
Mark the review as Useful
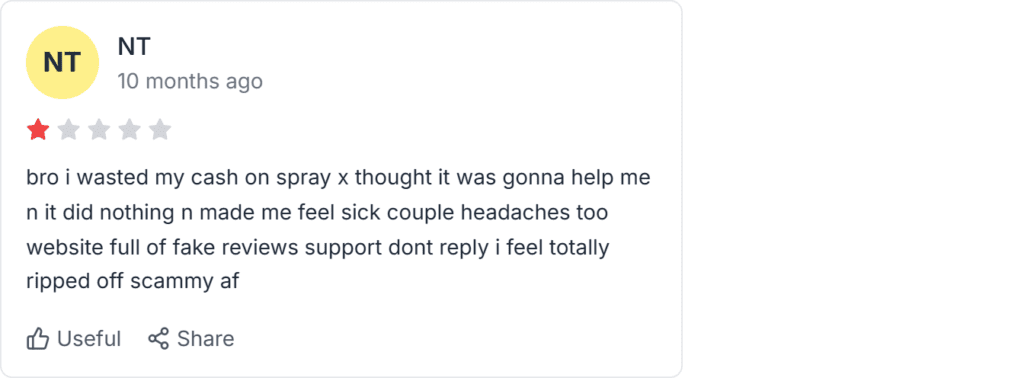click(74, 339)
